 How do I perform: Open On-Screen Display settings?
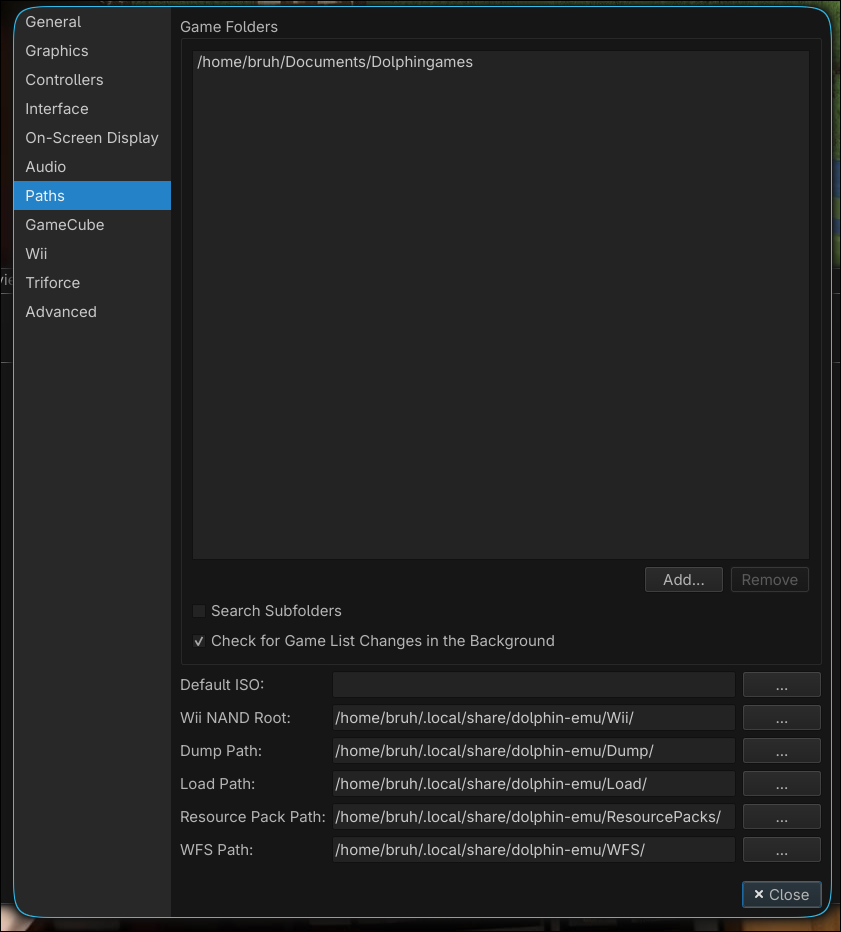[x=92, y=138]
